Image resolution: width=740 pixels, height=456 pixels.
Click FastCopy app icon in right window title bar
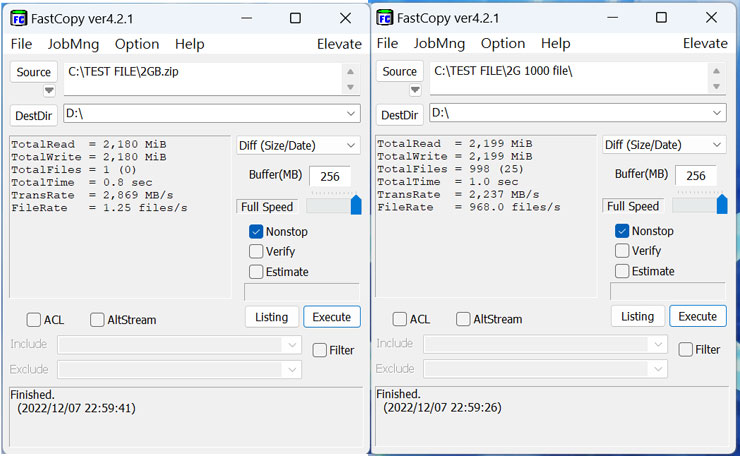(385, 18)
